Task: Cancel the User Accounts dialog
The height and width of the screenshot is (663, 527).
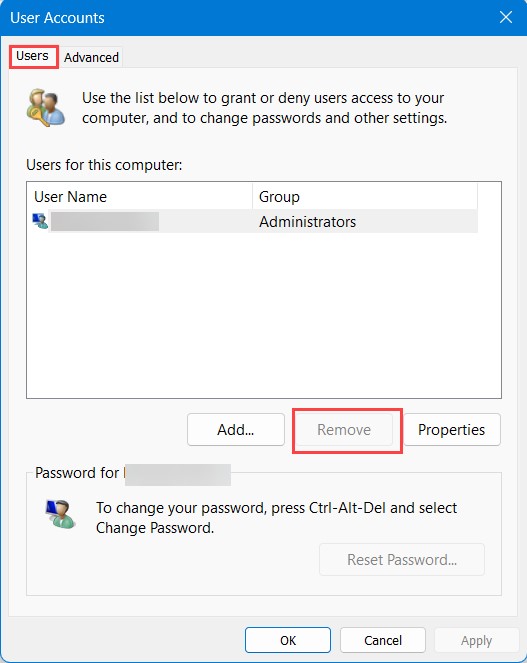Action: pyautogui.click(x=383, y=640)
